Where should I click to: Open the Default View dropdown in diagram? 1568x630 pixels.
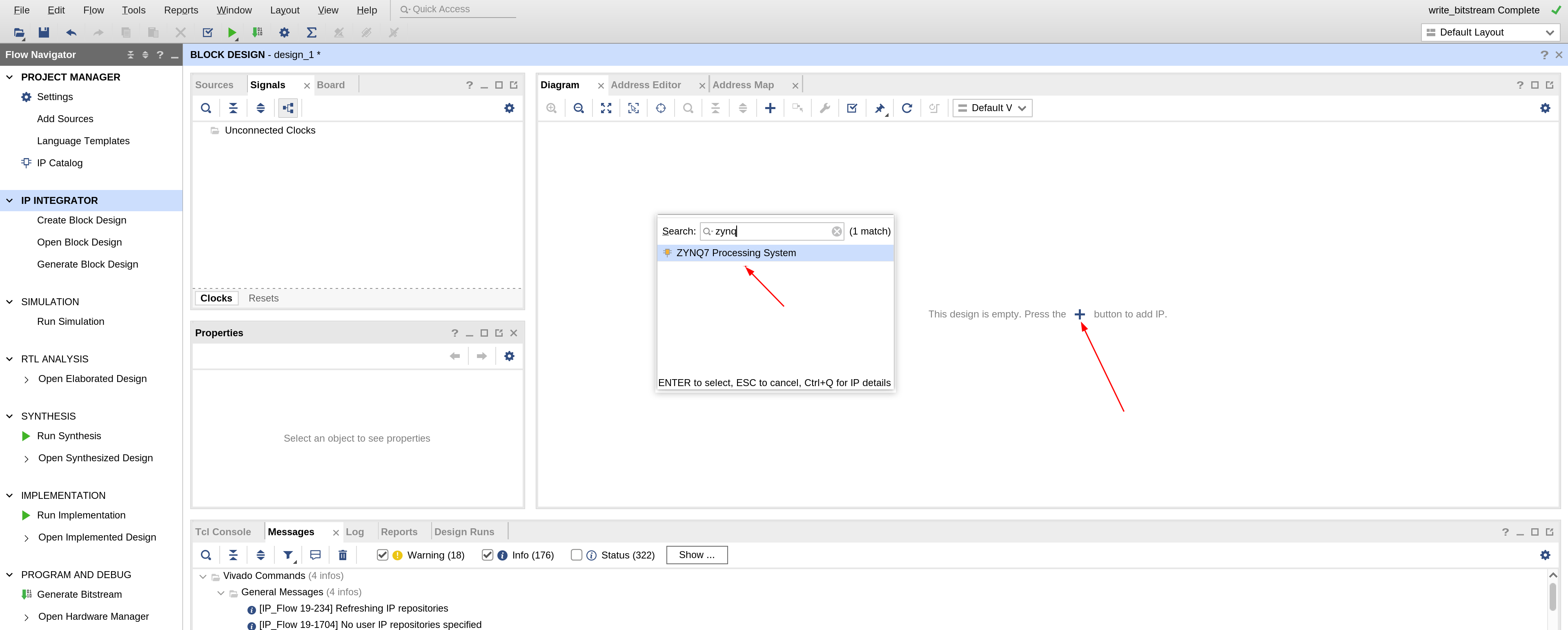click(991, 108)
